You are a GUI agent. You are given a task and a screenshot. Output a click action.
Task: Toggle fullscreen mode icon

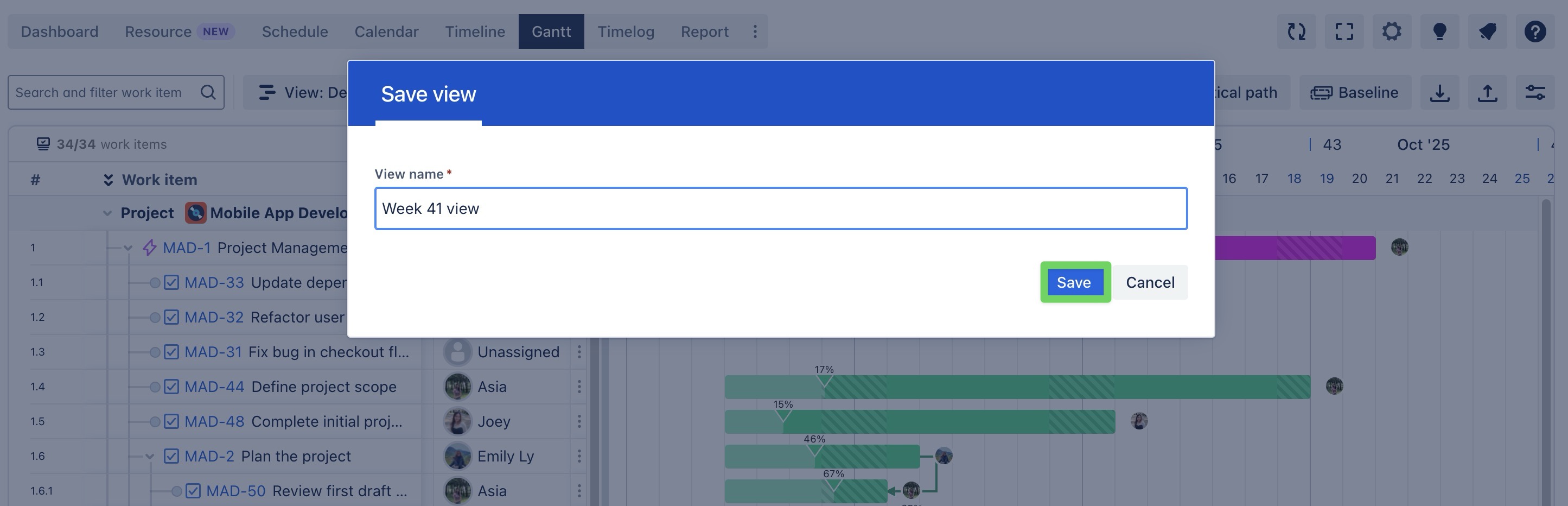1344,31
